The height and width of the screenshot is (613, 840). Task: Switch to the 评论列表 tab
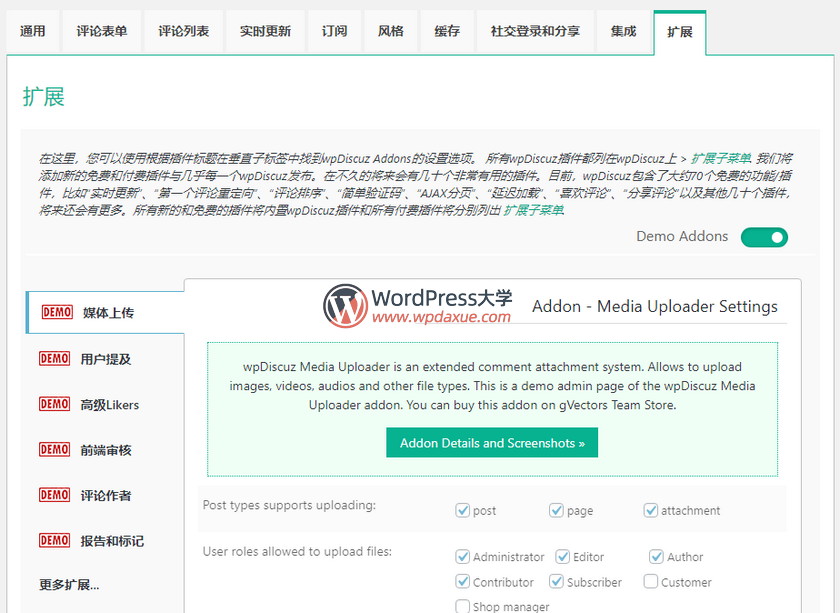point(184,31)
